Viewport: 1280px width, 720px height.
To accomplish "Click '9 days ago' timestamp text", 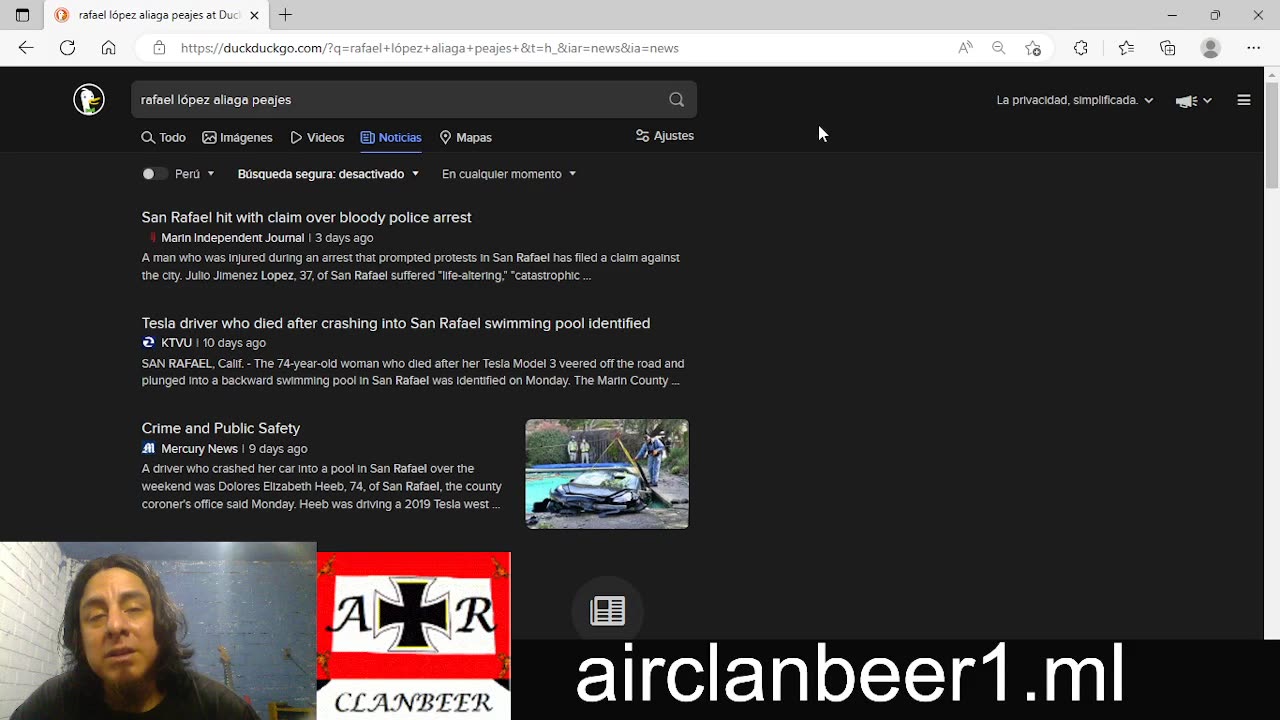I will coord(278,449).
